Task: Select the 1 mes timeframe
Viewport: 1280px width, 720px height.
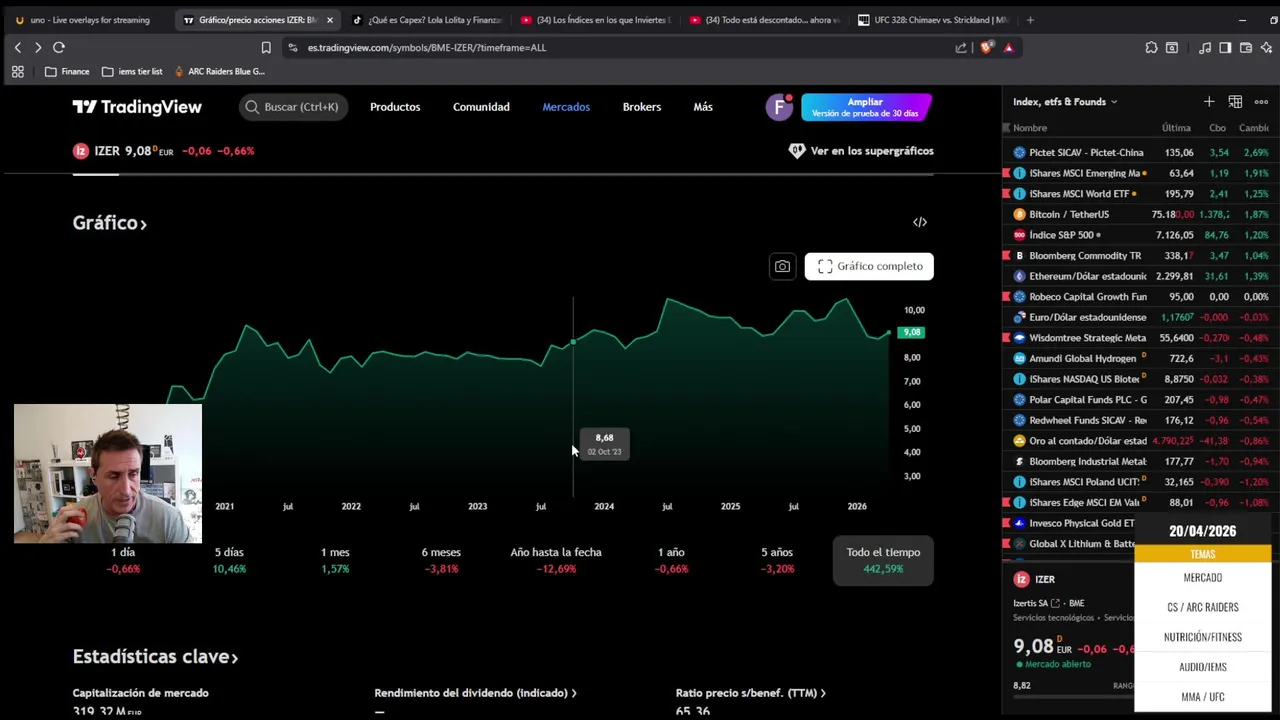Action: click(335, 560)
